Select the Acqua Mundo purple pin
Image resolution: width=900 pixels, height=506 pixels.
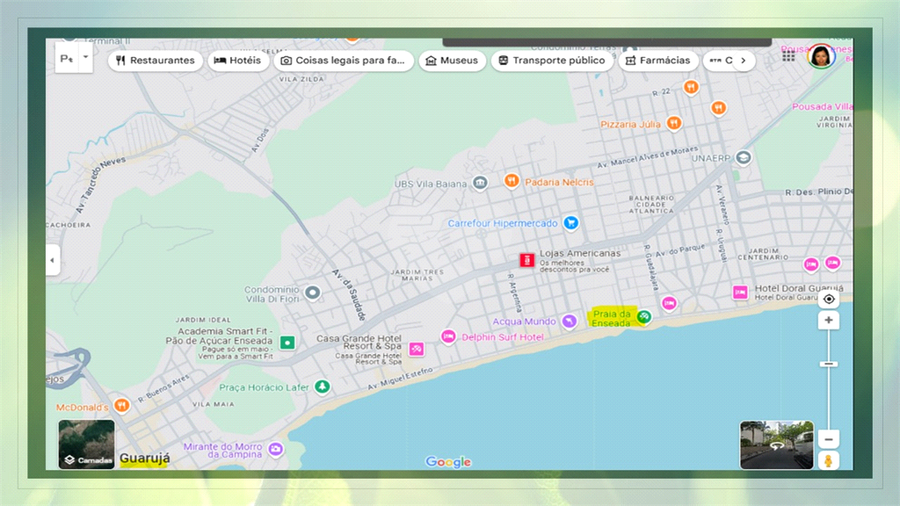pyautogui.click(x=569, y=321)
